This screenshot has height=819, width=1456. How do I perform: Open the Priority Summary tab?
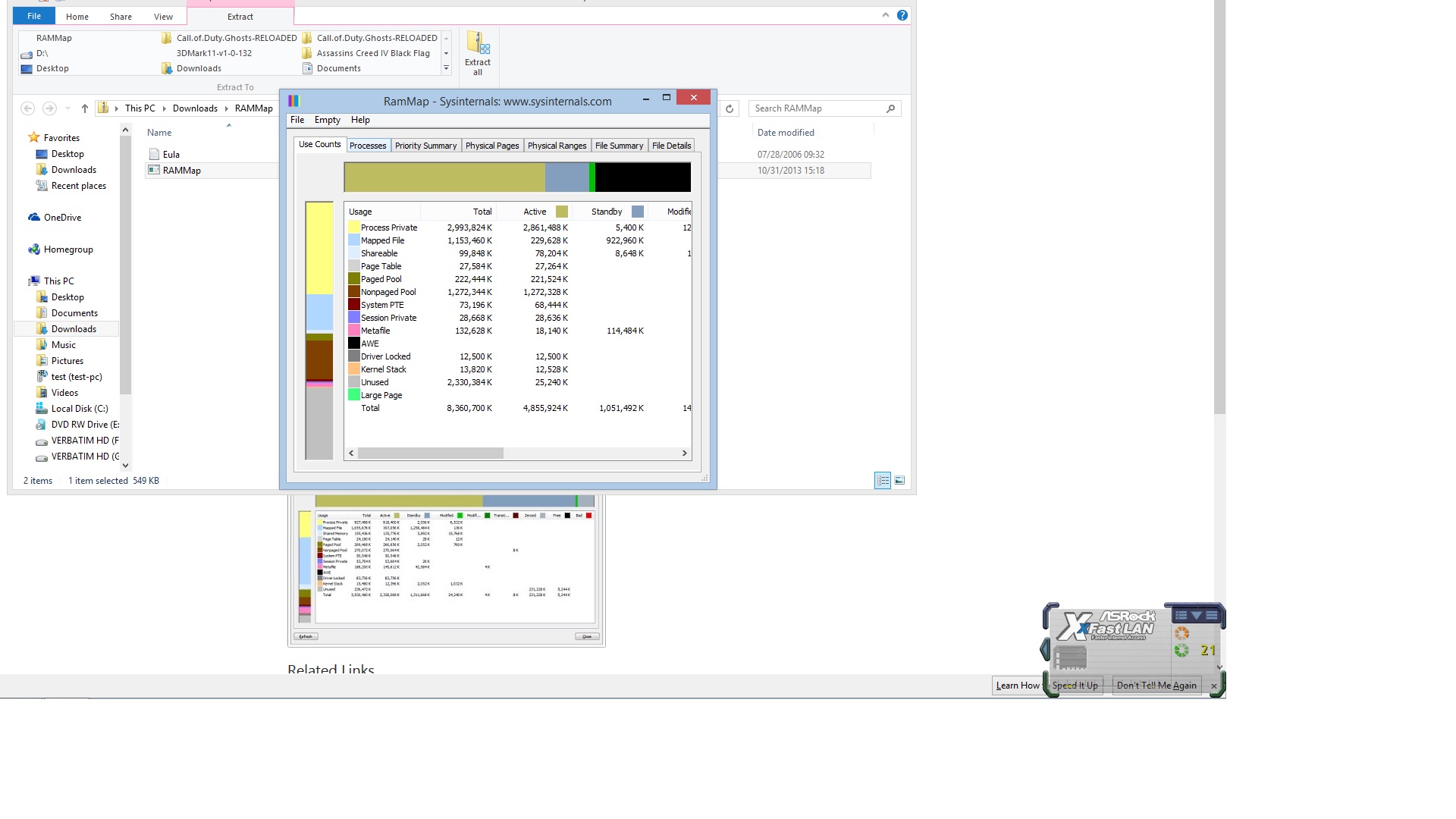(x=425, y=146)
